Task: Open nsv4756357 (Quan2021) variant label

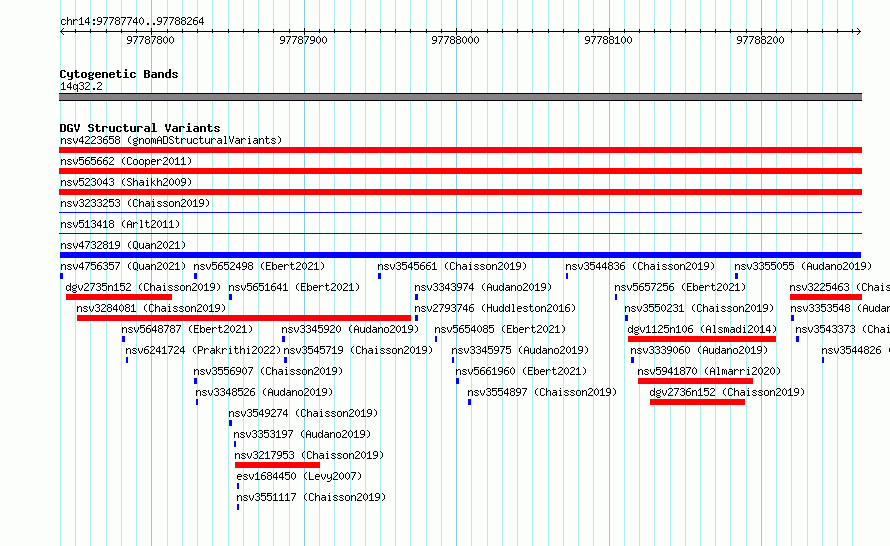Action: pyautogui.click(x=123, y=266)
